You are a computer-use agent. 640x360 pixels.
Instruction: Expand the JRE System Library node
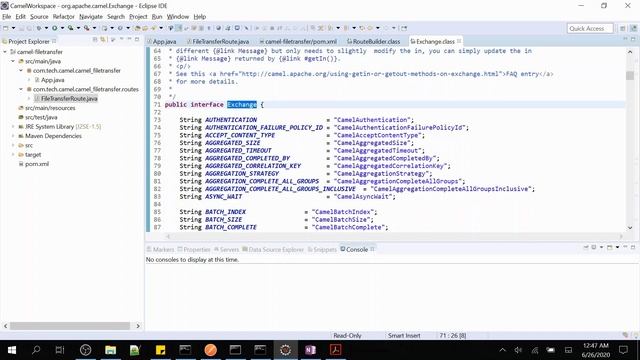(x=13, y=127)
